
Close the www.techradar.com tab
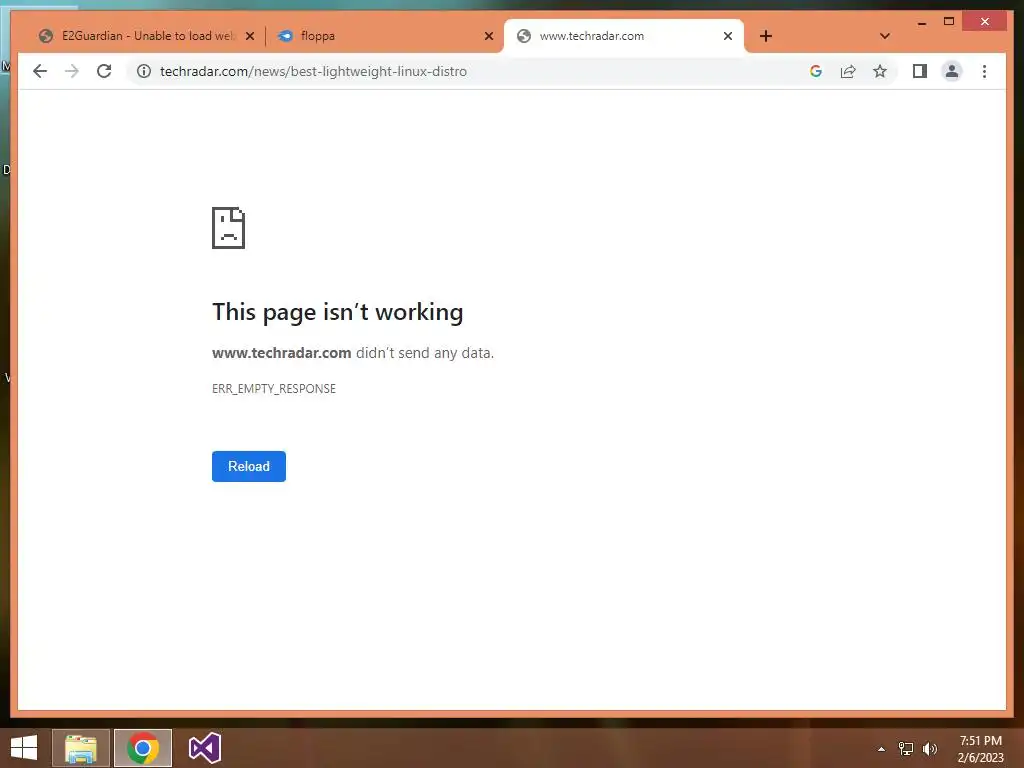pos(728,36)
